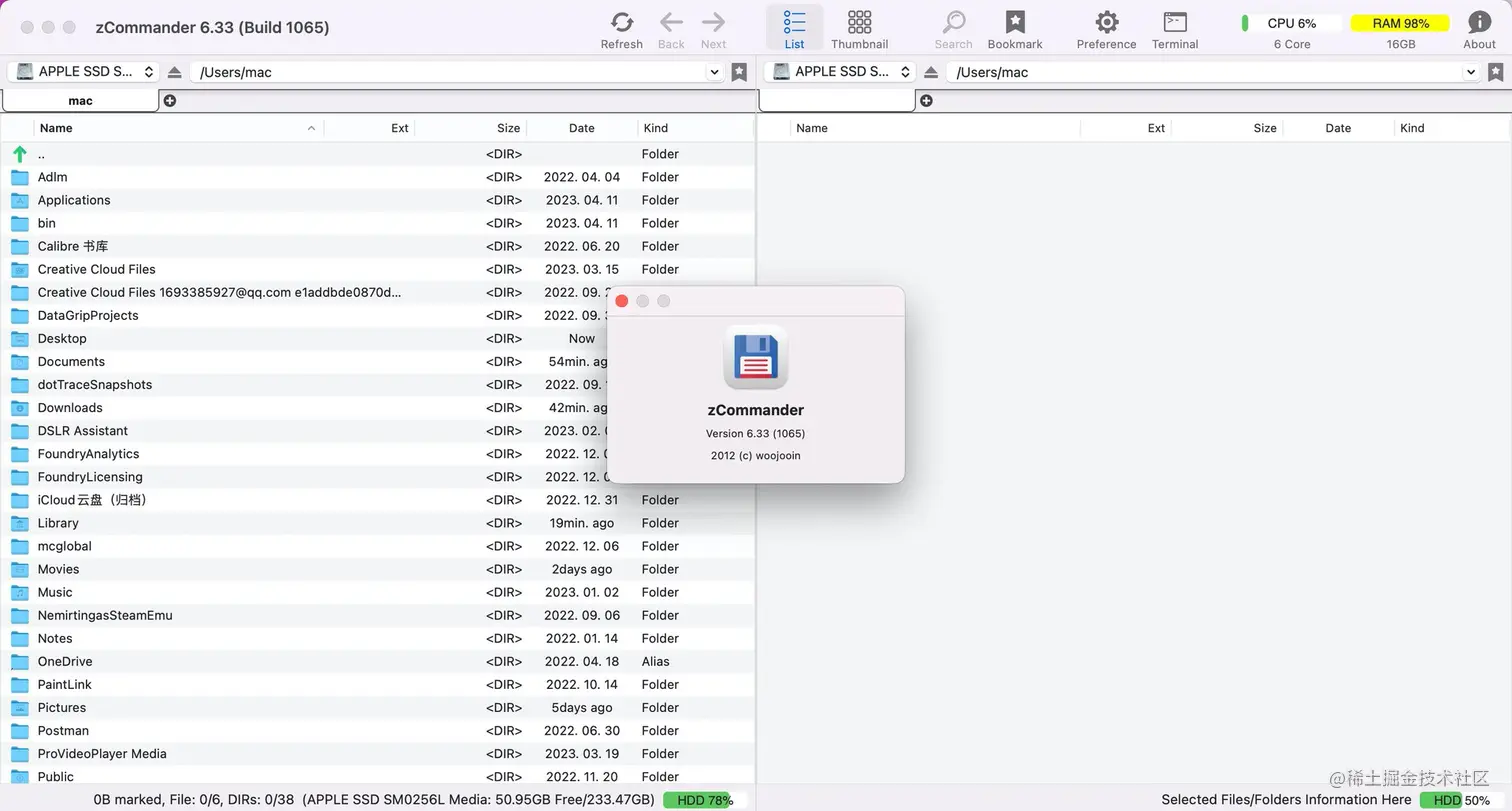Add a new tab in right pane
Viewport: 1512px width, 811px height.
point(926,101)
